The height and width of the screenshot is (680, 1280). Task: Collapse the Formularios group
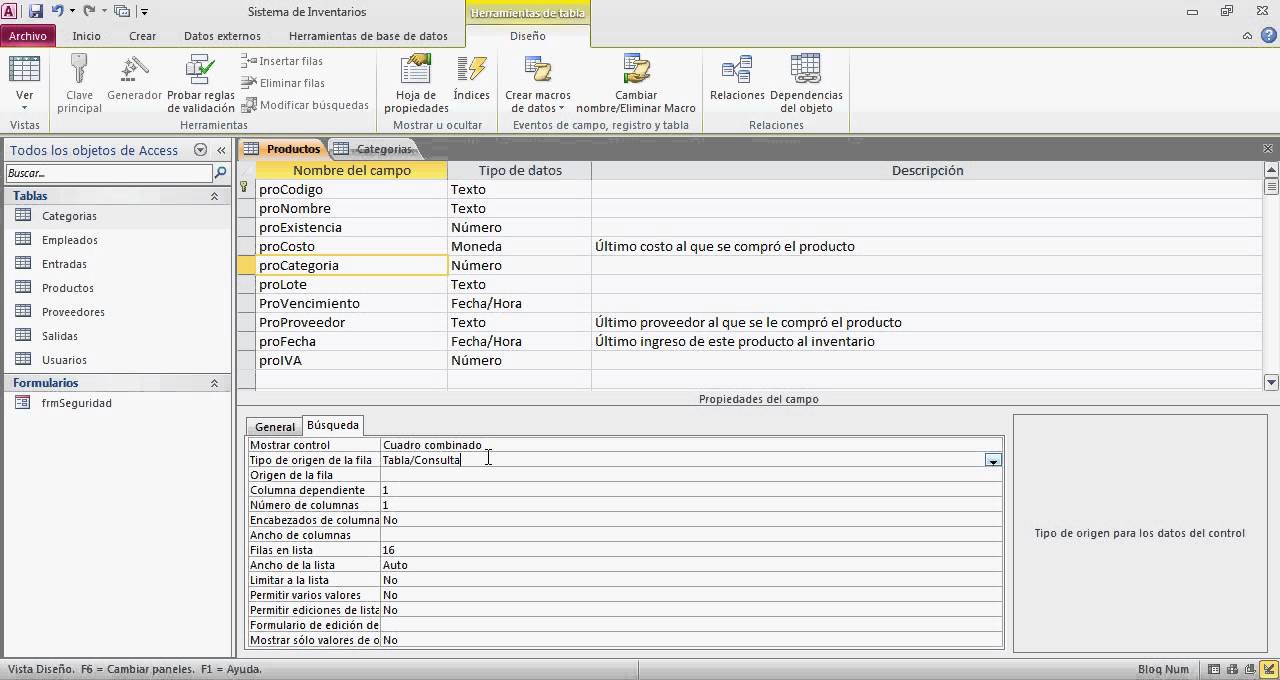[214, 383]
